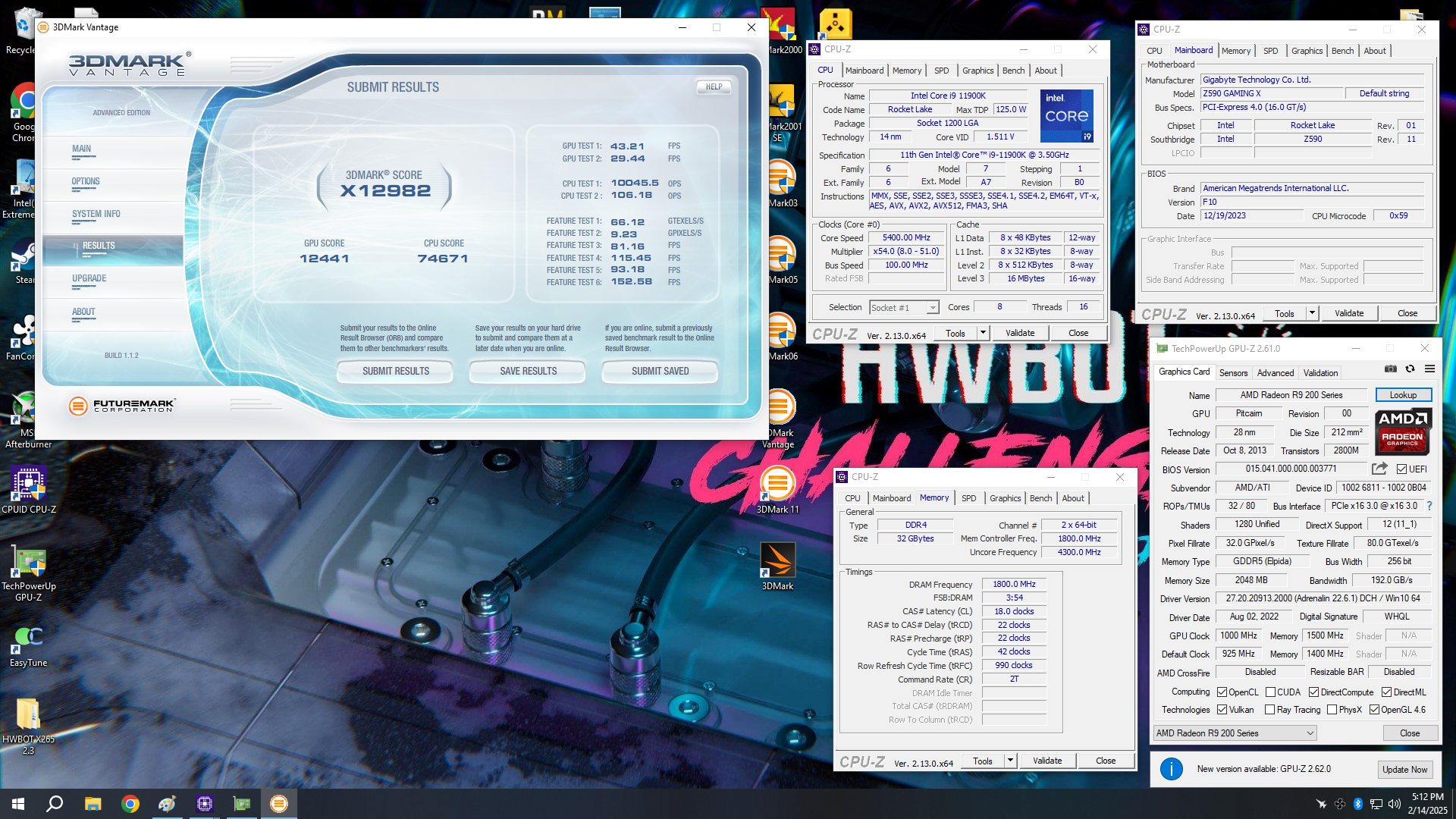Click the Futuremark Corporation logo

(121, 406)
